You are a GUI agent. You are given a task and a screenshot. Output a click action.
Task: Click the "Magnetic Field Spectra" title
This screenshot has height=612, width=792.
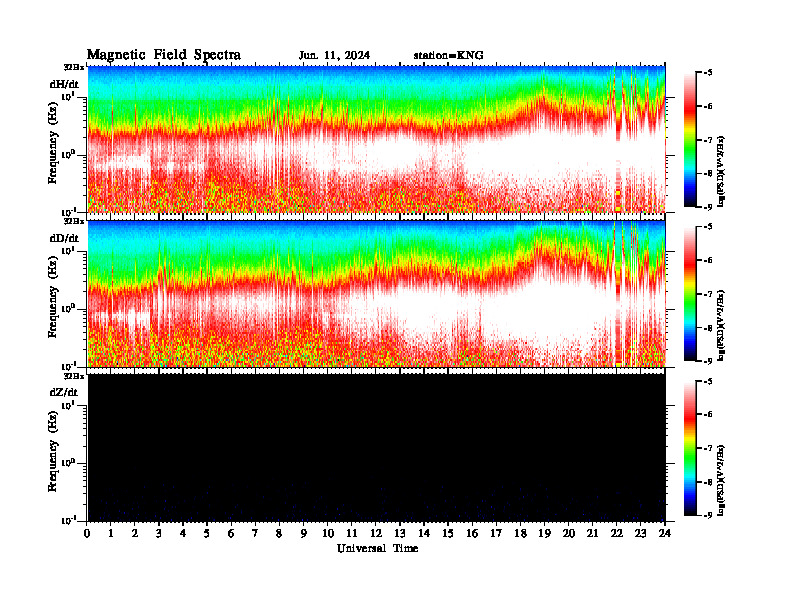164,55
